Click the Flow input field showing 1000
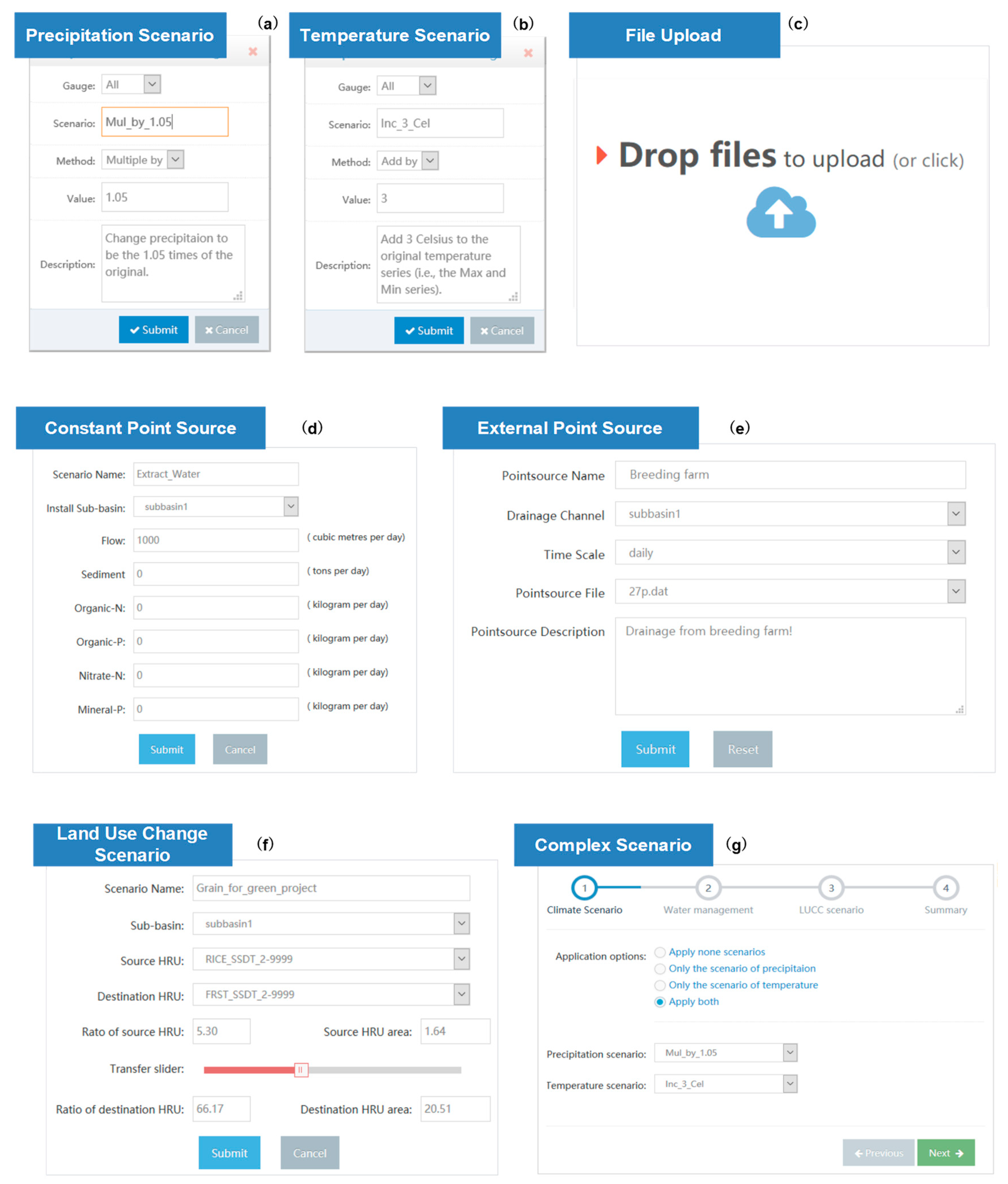 point(215,540)
